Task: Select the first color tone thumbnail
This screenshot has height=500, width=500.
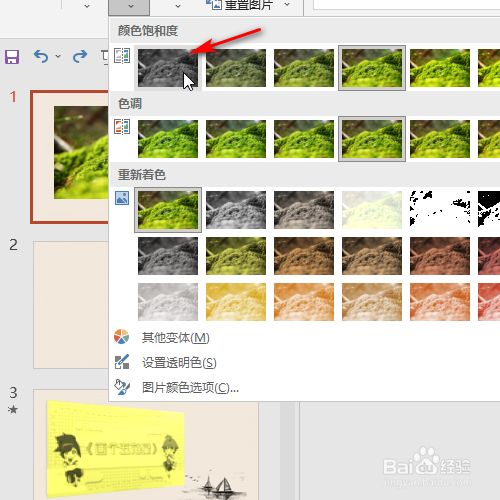Action: tap(168, 139)
